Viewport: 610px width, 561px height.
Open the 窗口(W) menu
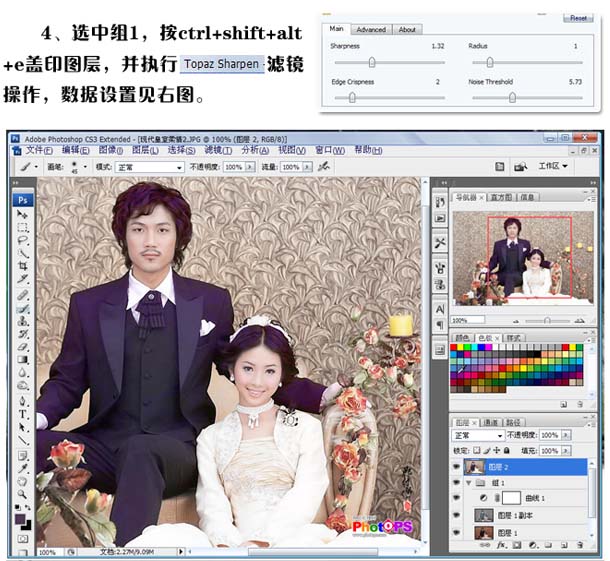point(330,150)
